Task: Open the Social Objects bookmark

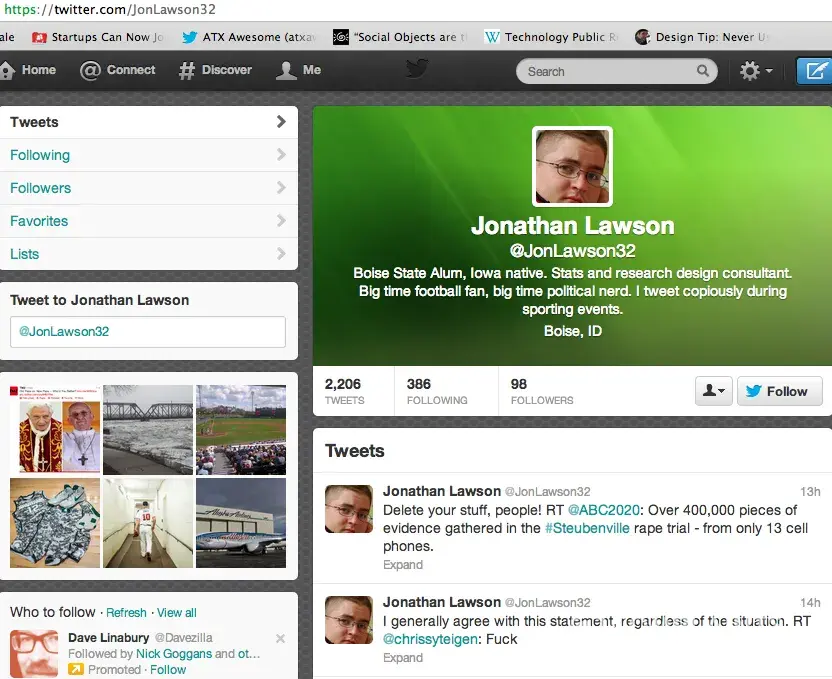Action: tap(401, 37)
